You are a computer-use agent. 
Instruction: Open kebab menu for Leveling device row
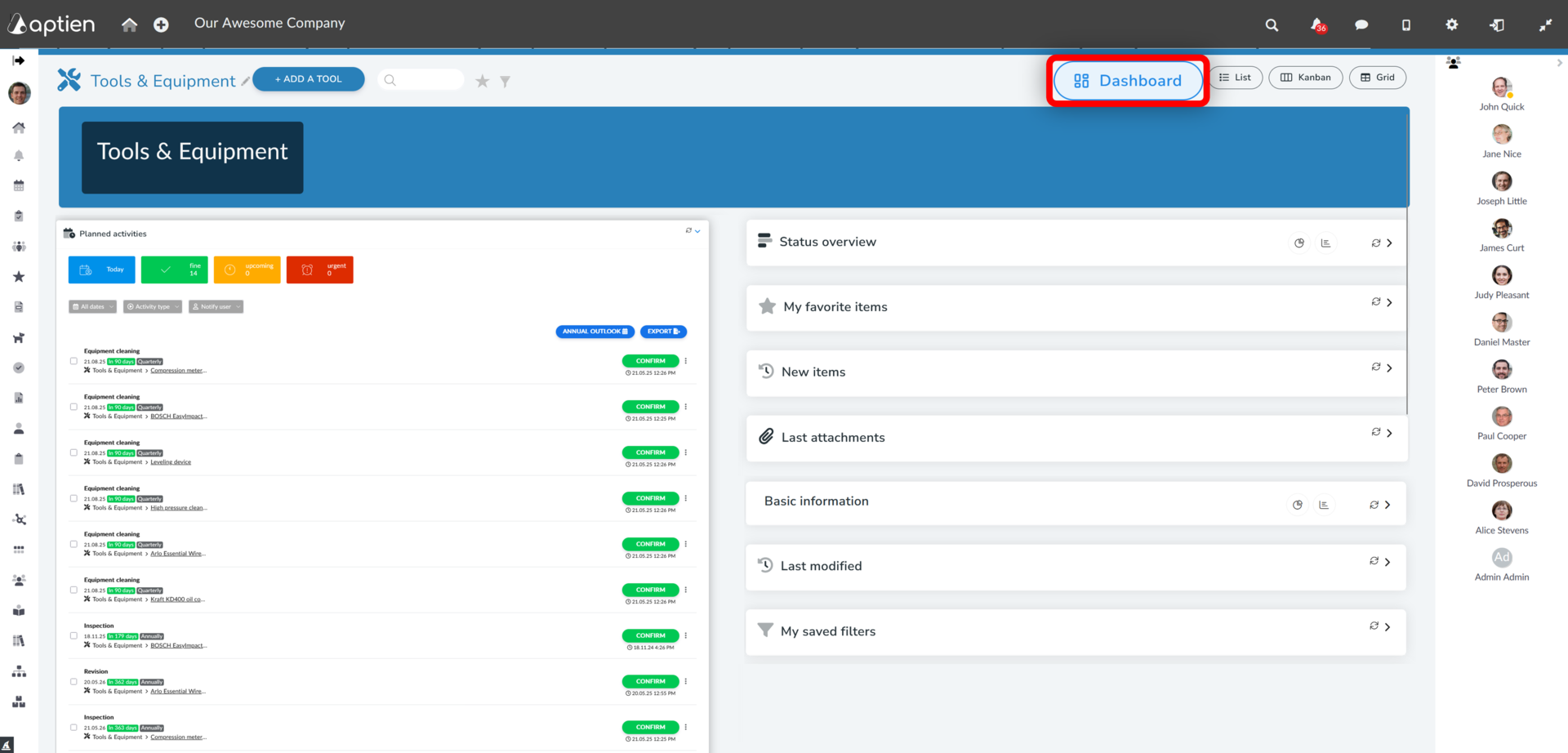coord(686,452)
